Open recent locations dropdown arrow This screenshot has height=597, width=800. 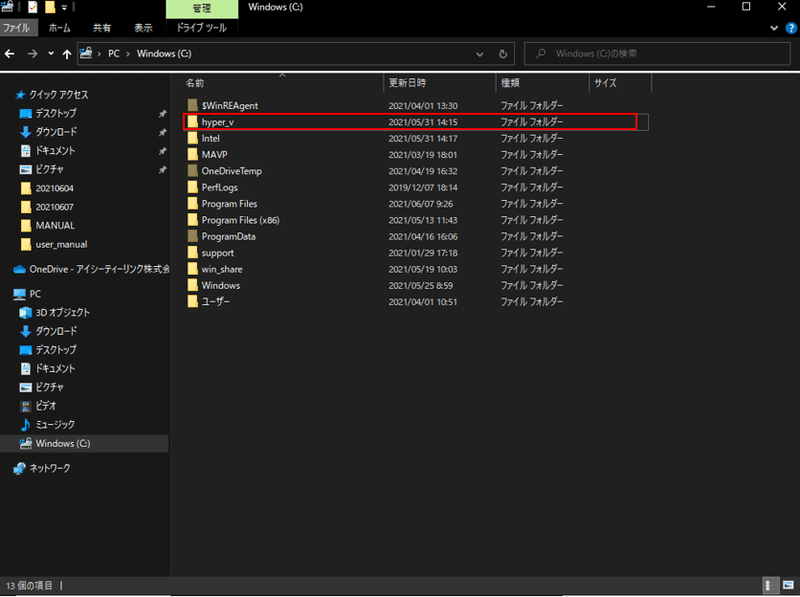51,54
